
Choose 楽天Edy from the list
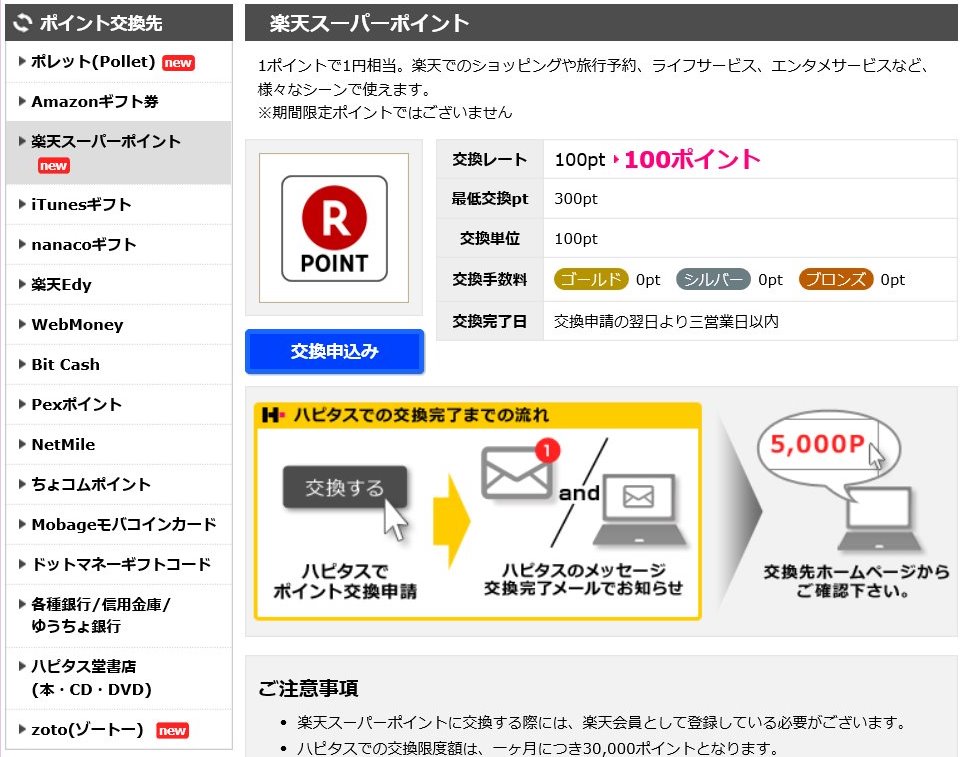pos(61,284)
